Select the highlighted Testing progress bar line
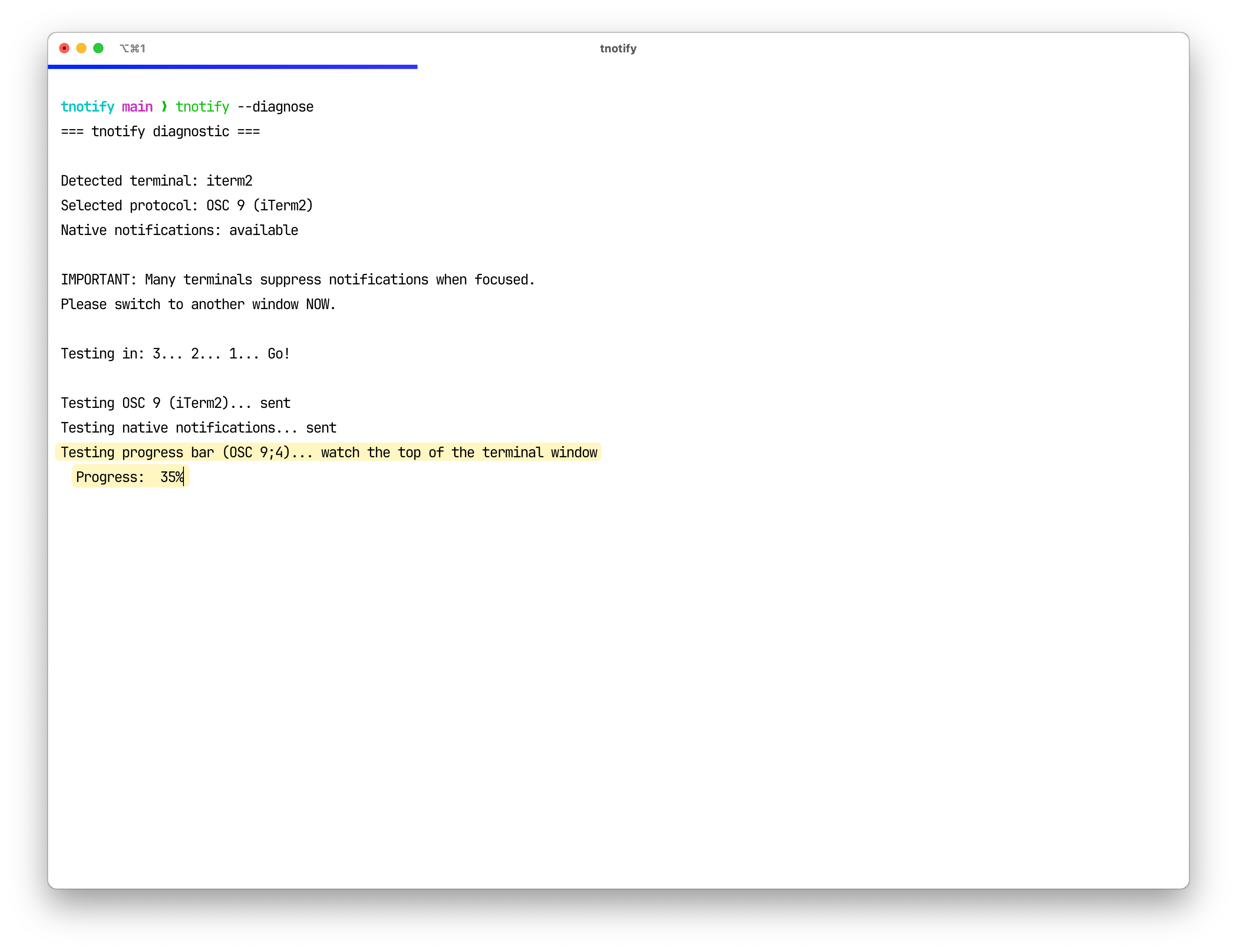The width and height of the screenshot is (1237, 952). [329, 452]
